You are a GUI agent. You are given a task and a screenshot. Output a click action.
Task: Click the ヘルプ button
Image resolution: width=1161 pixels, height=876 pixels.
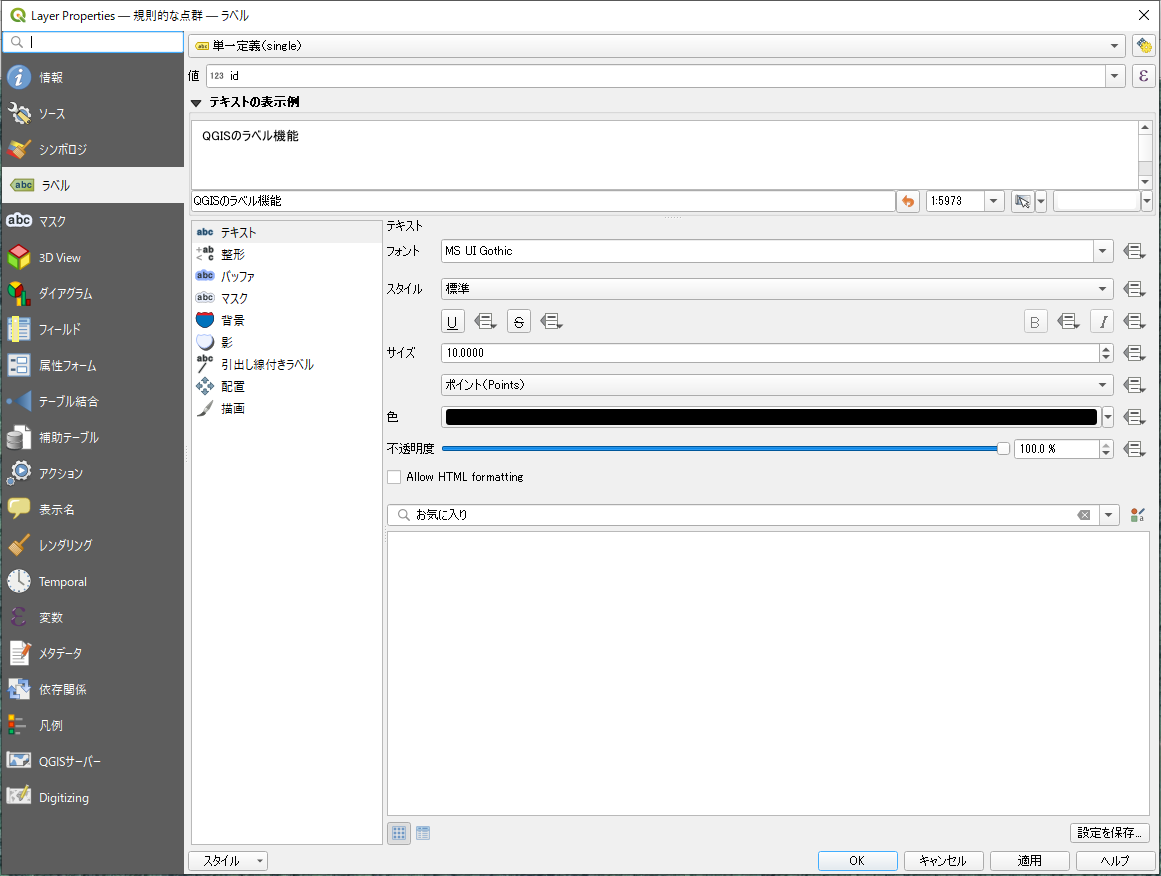pyautogui.click(x=1115, y=860)
